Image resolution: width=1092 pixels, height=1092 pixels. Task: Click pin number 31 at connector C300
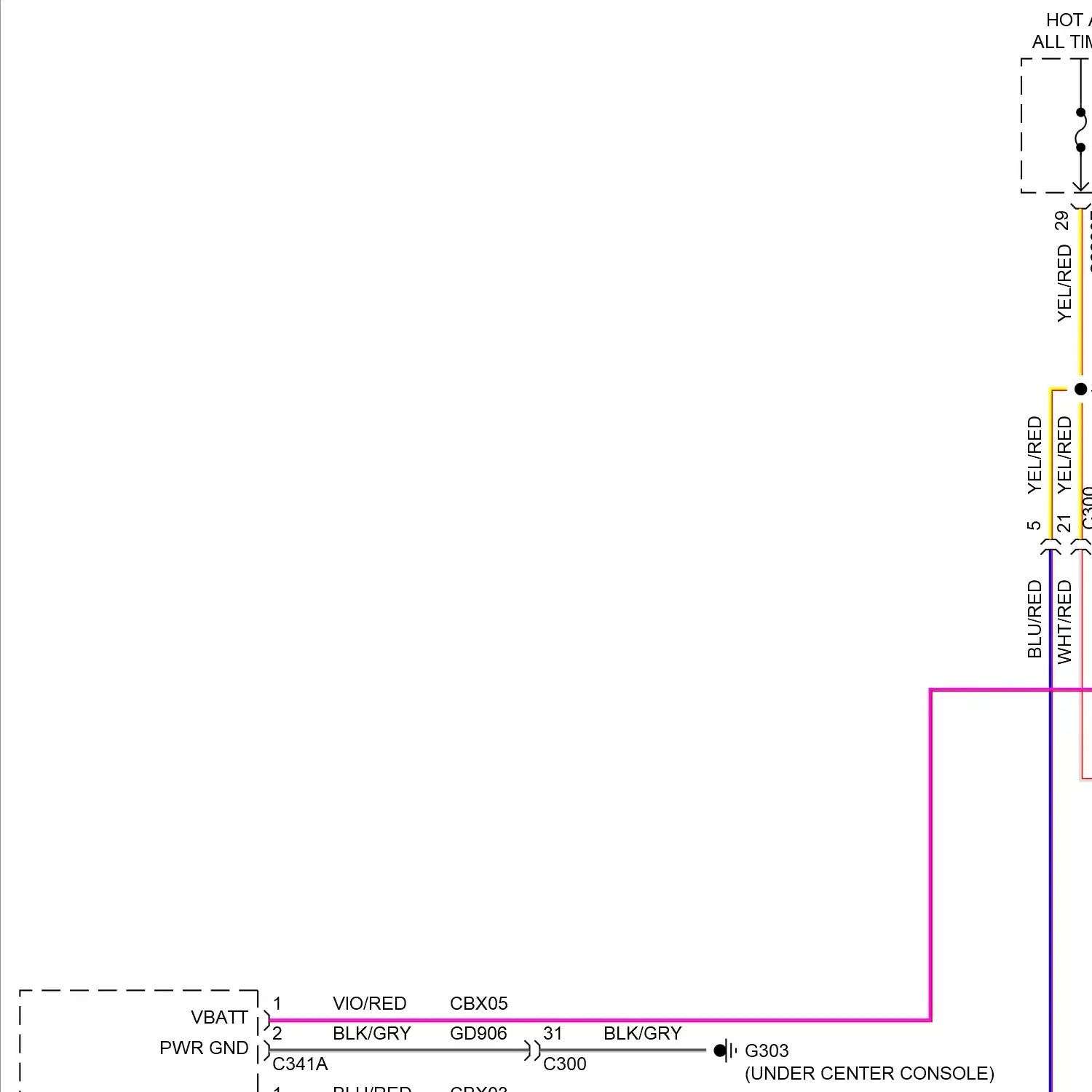click(x=553, y=1033)
